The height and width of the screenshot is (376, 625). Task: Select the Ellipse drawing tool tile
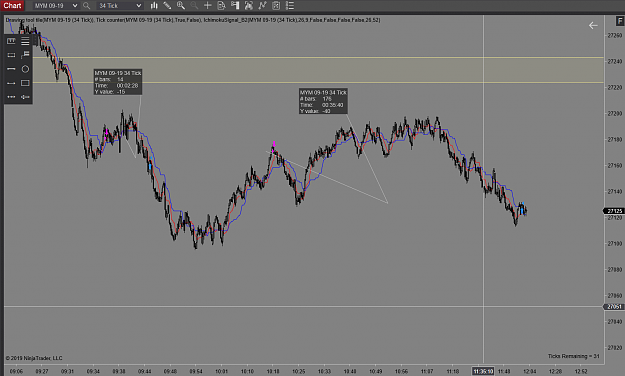click(x=25, y=69)
